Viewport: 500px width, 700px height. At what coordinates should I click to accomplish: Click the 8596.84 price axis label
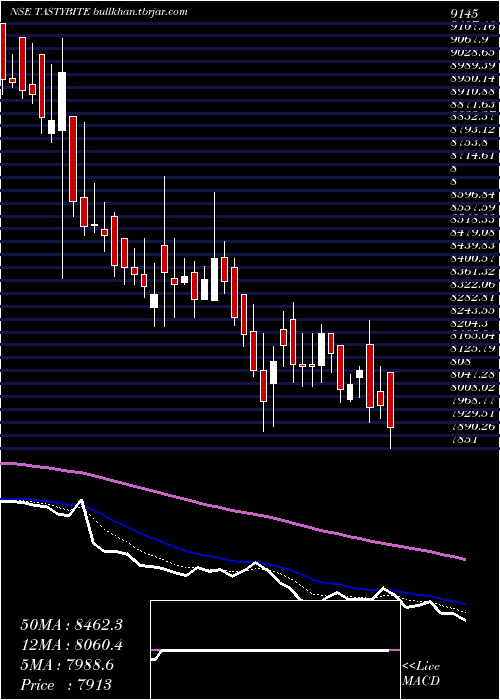pos(473,196)
